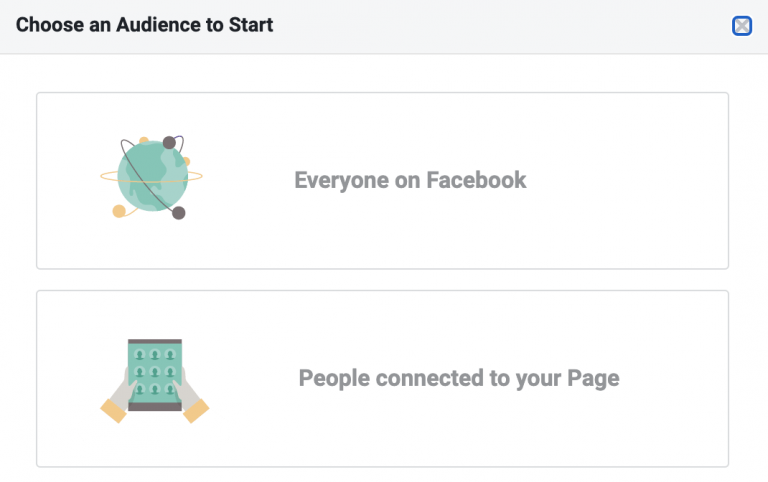Choose the Everyone on Facebook audience card
Viewport: 768px width, 482px height.
[x=382, y=180]
